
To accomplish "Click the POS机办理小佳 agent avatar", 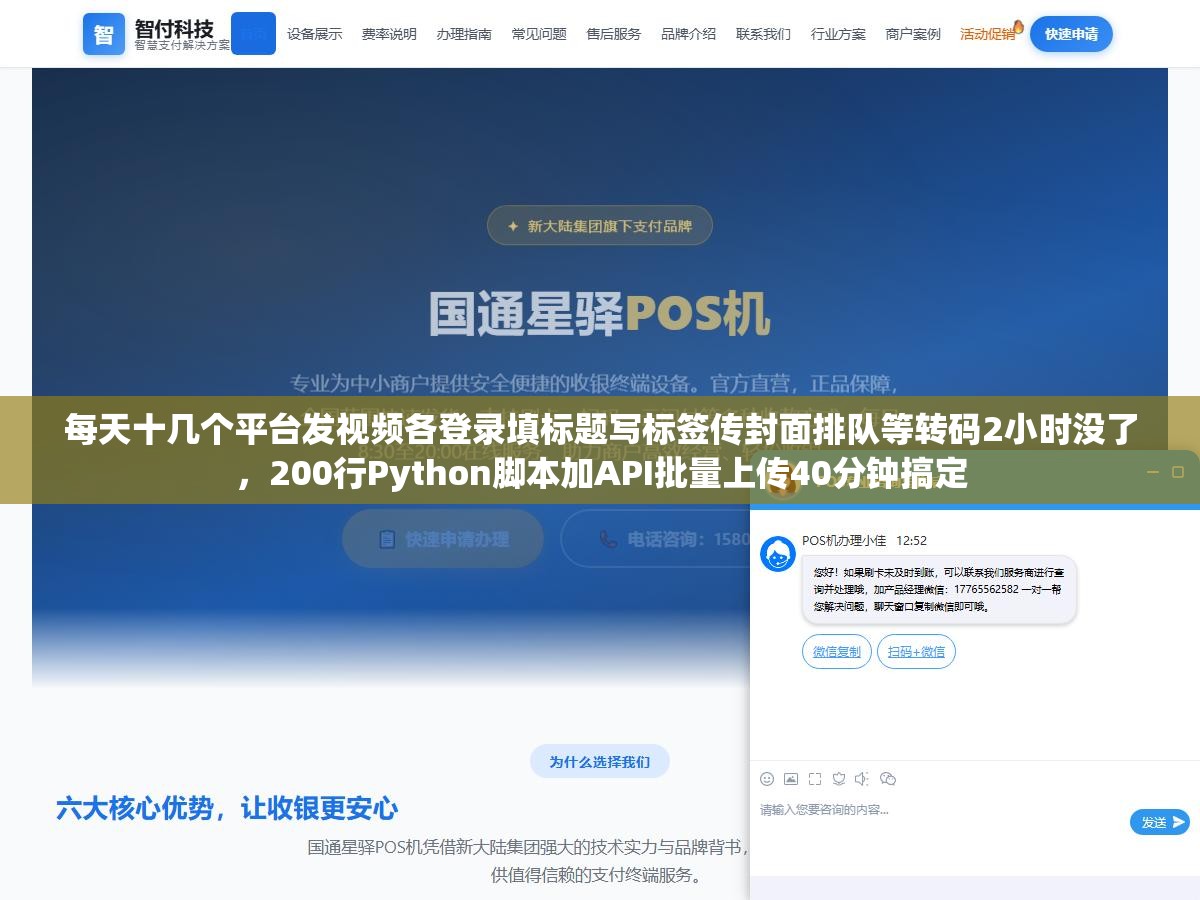I will coord(778,554).
